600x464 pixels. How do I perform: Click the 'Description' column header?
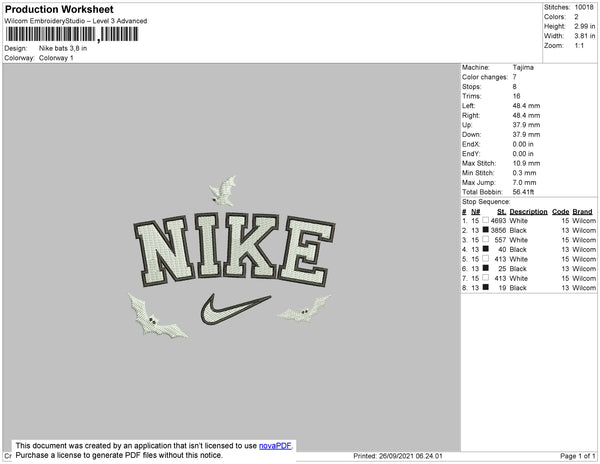[528, 212]
